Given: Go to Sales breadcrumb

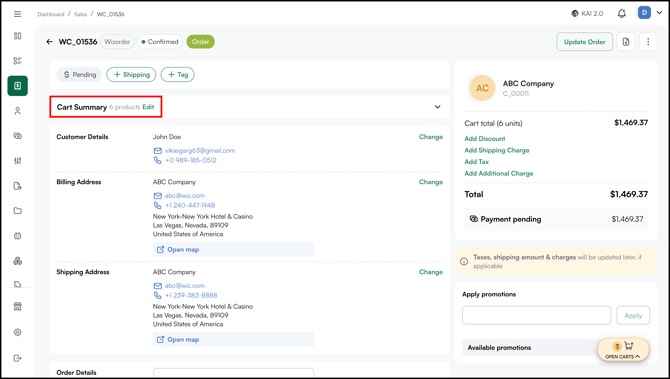Looking at the screenshot, I should tap(80, 14).
